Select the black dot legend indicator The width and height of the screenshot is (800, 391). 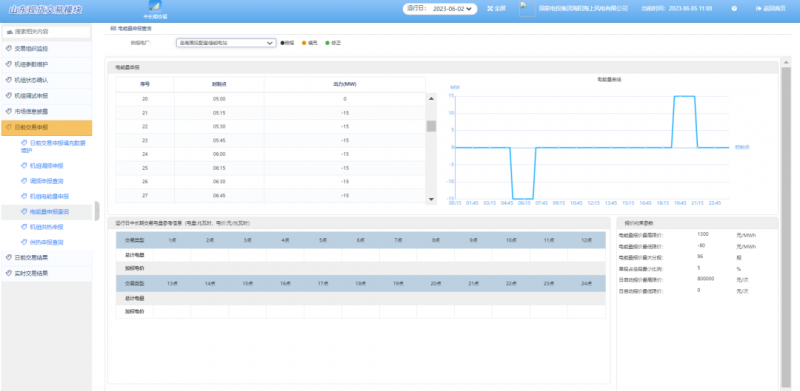(282, 43)
